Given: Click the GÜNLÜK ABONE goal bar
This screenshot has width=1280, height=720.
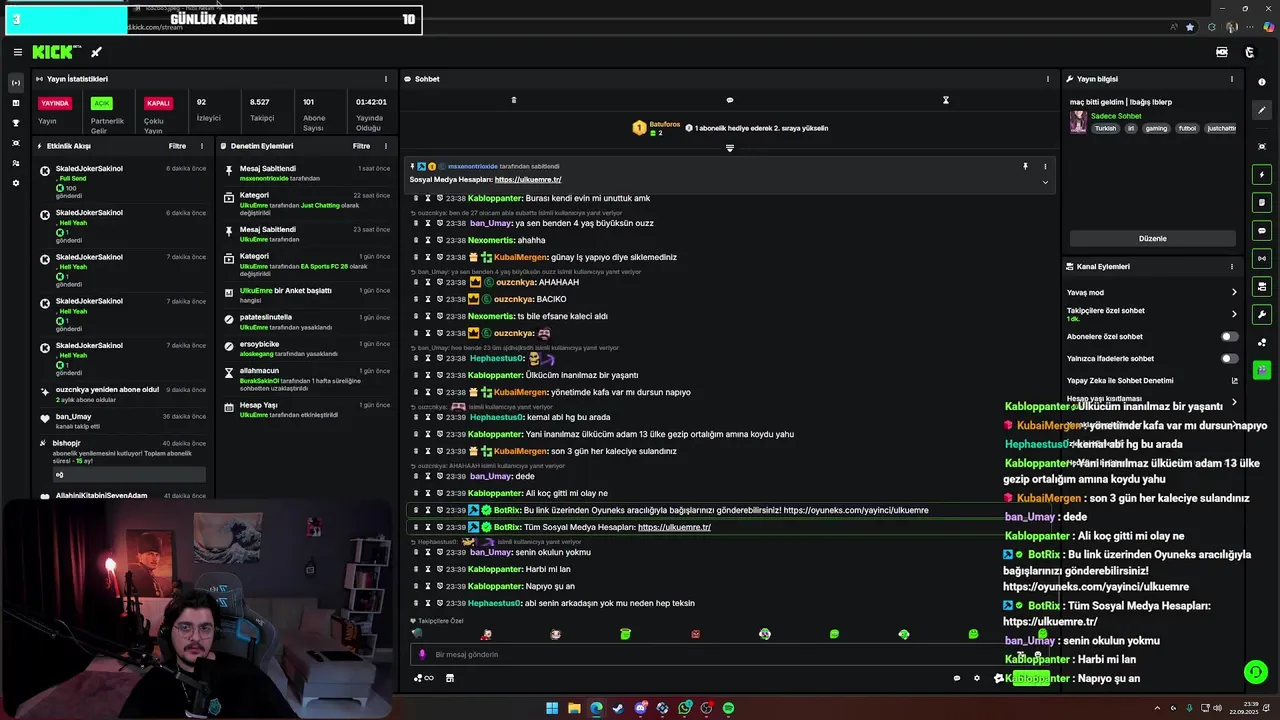Looking at the screenshot, I should pyautogui.click(x=213, y=19).
